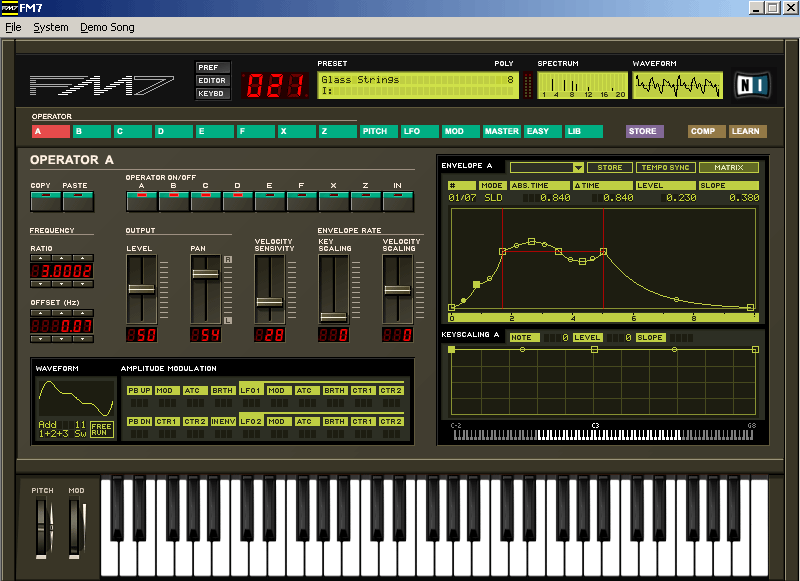Enable operator E on/off switch

click(269, 201)
